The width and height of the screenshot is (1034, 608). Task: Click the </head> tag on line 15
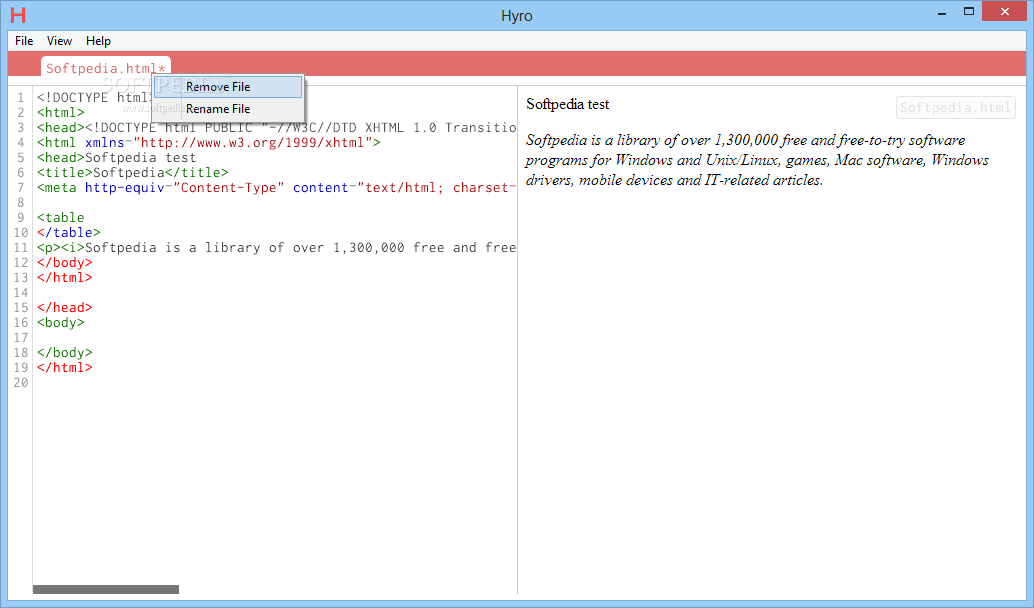click(65, 308)
